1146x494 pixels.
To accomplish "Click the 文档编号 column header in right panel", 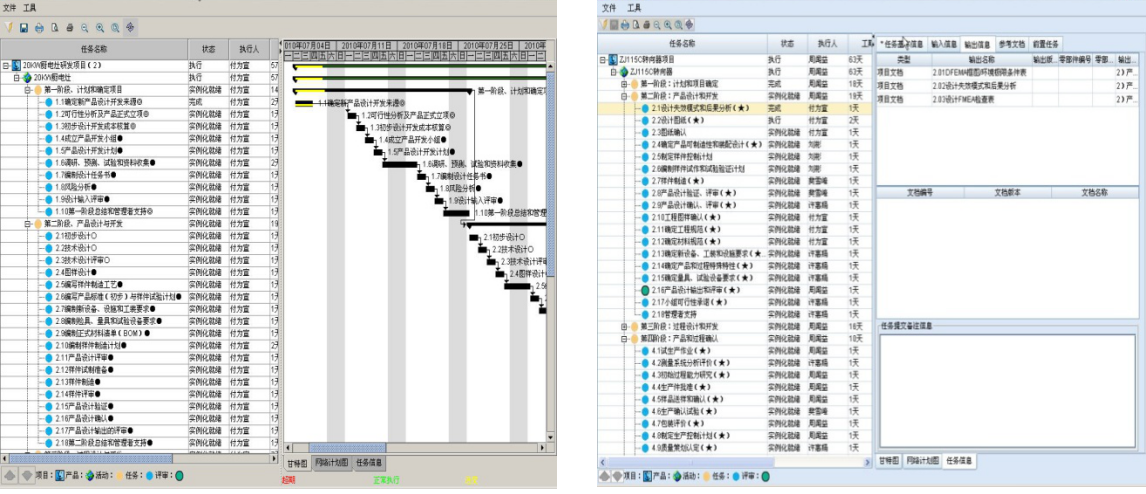I will click(x=919, y=193).
